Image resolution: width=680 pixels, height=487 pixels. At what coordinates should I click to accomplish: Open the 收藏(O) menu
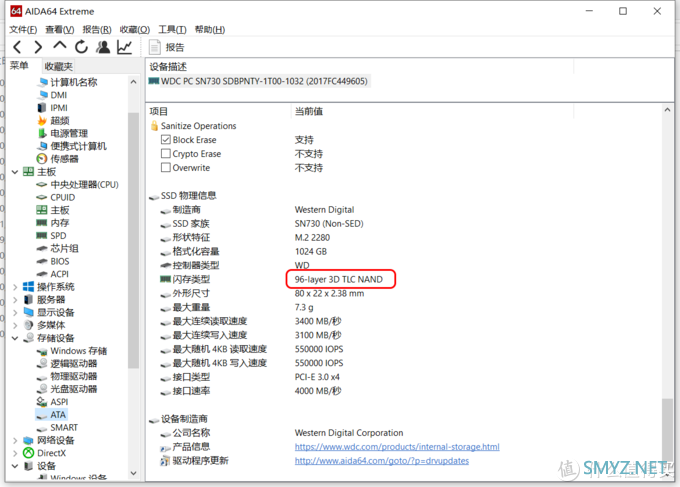tap(135, 29)
